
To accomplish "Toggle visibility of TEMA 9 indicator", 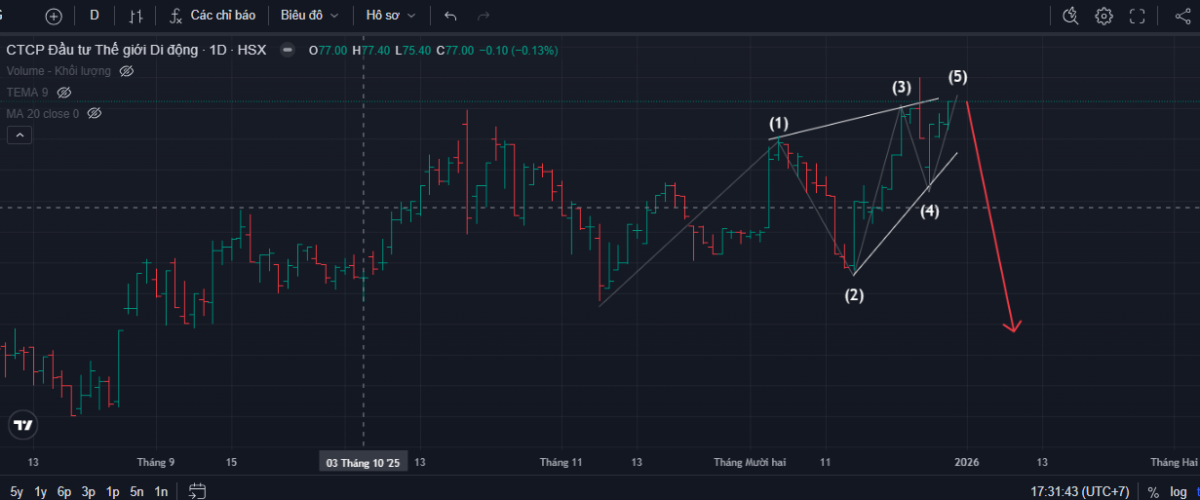I will pyautogui.click(x=64, y=92).
